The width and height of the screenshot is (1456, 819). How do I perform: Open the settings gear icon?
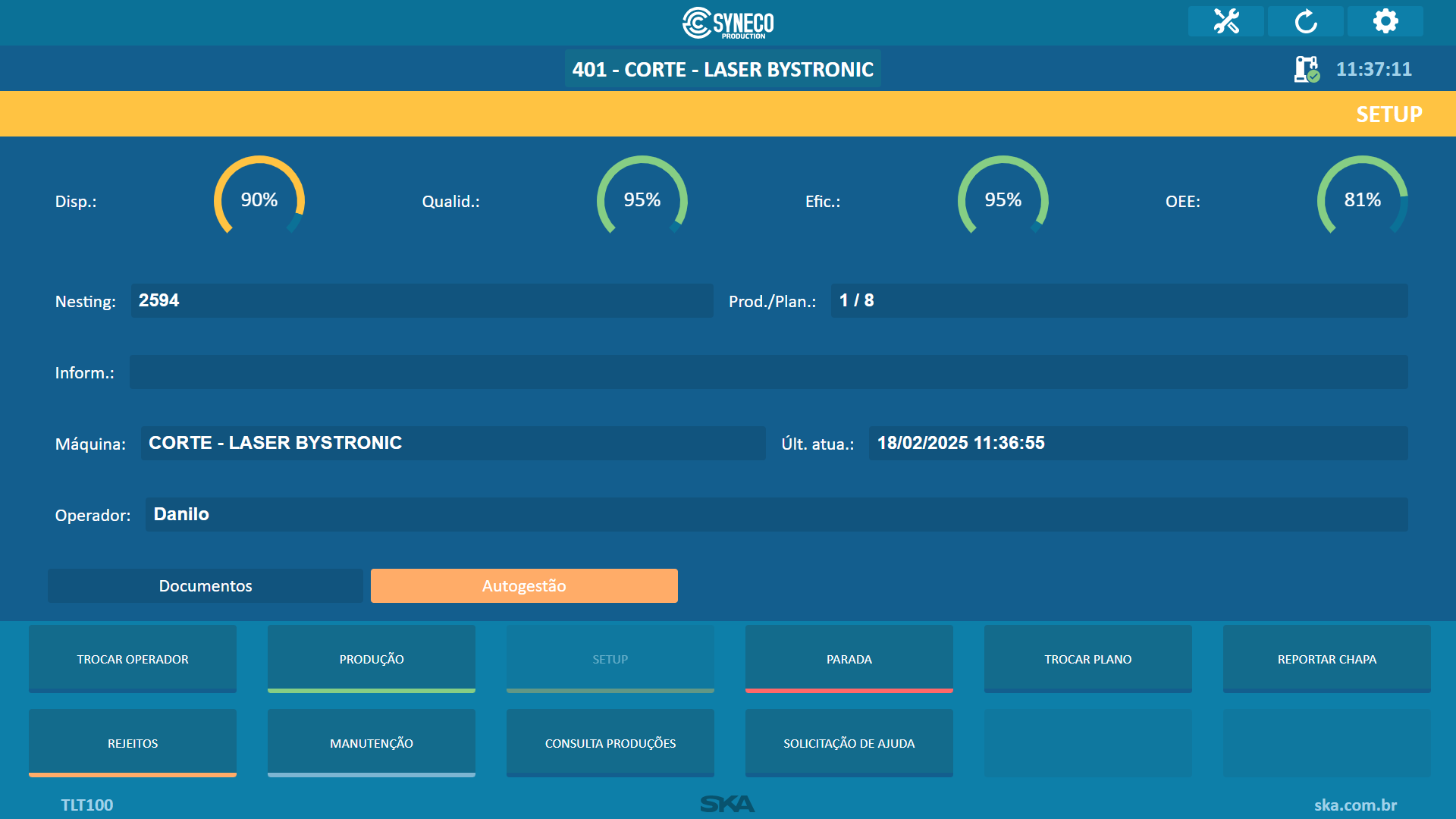point(1385,21)
